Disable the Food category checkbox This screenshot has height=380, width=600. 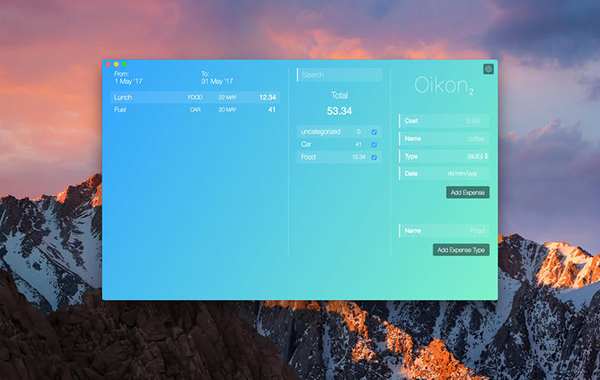pyautogui.click(x=374, y=157)
